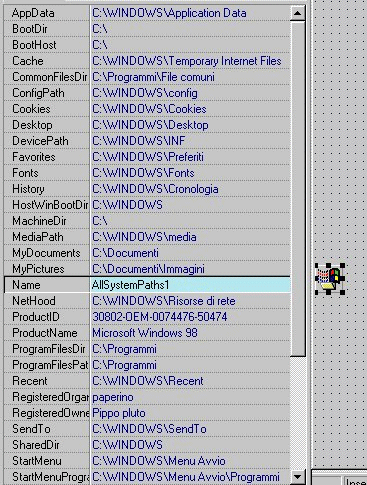This screenshot has width=367, height=485.
Task: Click the MachineDir property name
Action: pos(39,221)
